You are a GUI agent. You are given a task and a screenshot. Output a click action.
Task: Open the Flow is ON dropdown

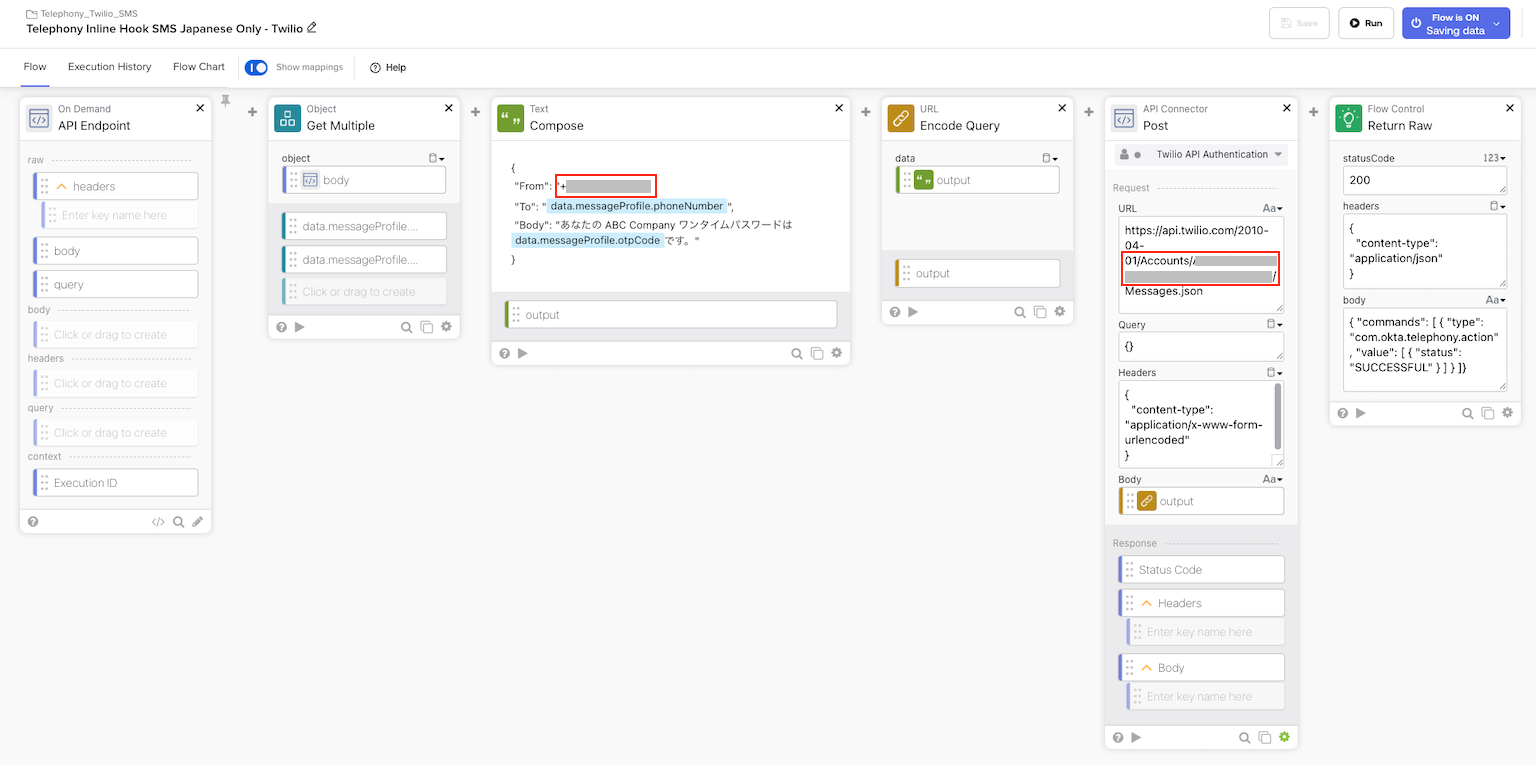[1496, 23]
